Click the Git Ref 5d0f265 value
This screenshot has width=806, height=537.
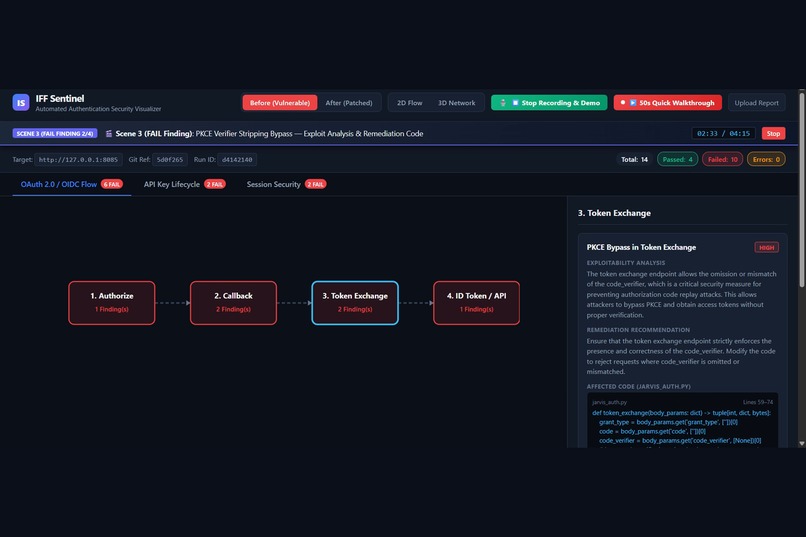pyautogui.click(x=170, y=160)
